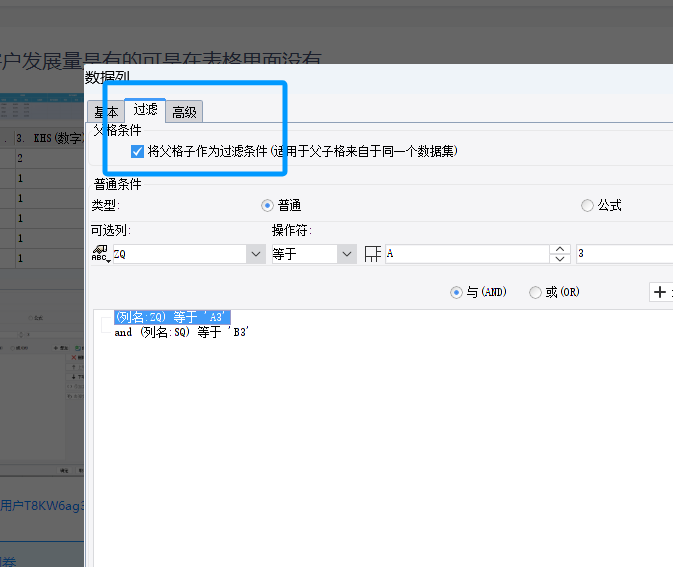The image size is (673, 567).
Task: Click the cell selector grid icon
Action: [x=372, y=254]
